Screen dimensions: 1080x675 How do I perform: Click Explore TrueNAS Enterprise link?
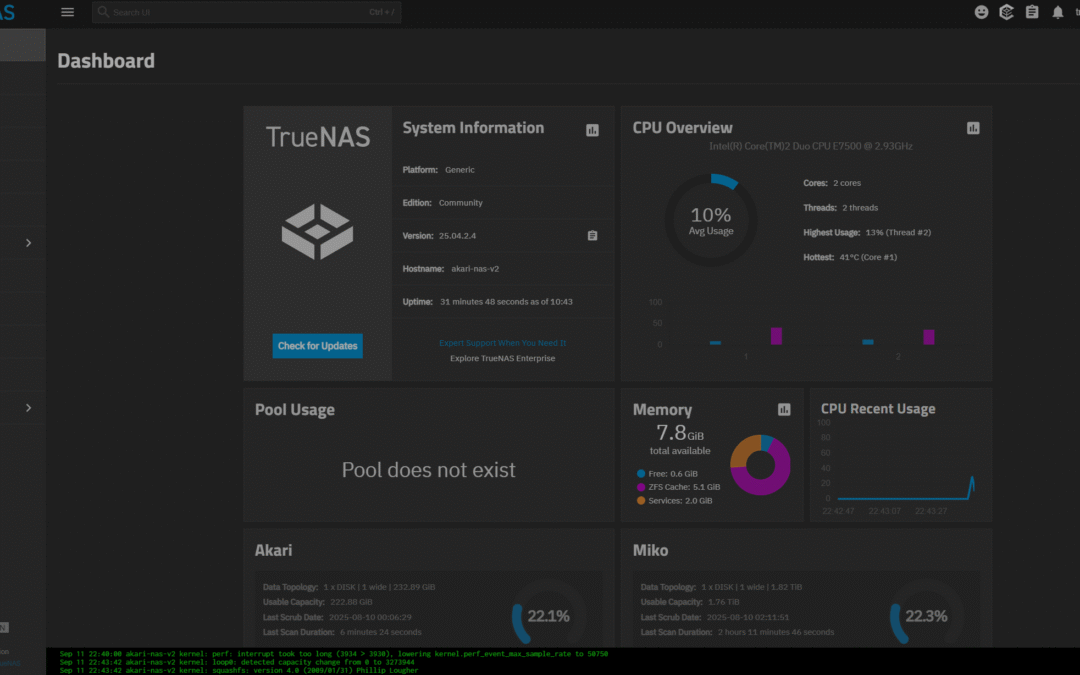[503, 358]
